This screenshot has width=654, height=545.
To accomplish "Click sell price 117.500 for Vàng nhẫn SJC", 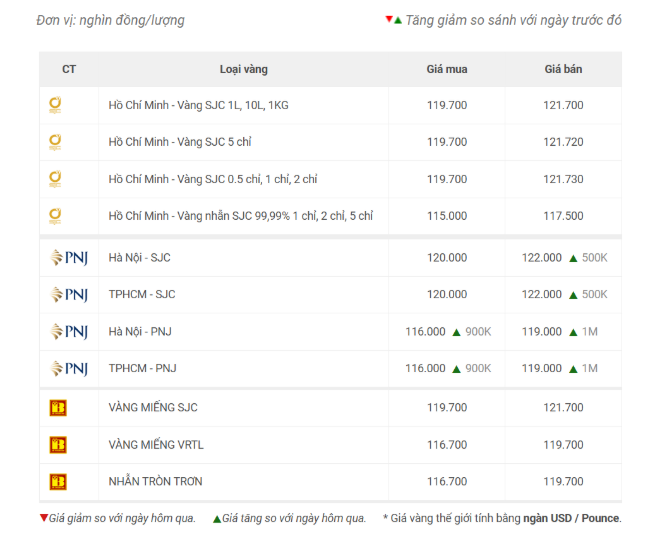I will (x=563, y=216).
